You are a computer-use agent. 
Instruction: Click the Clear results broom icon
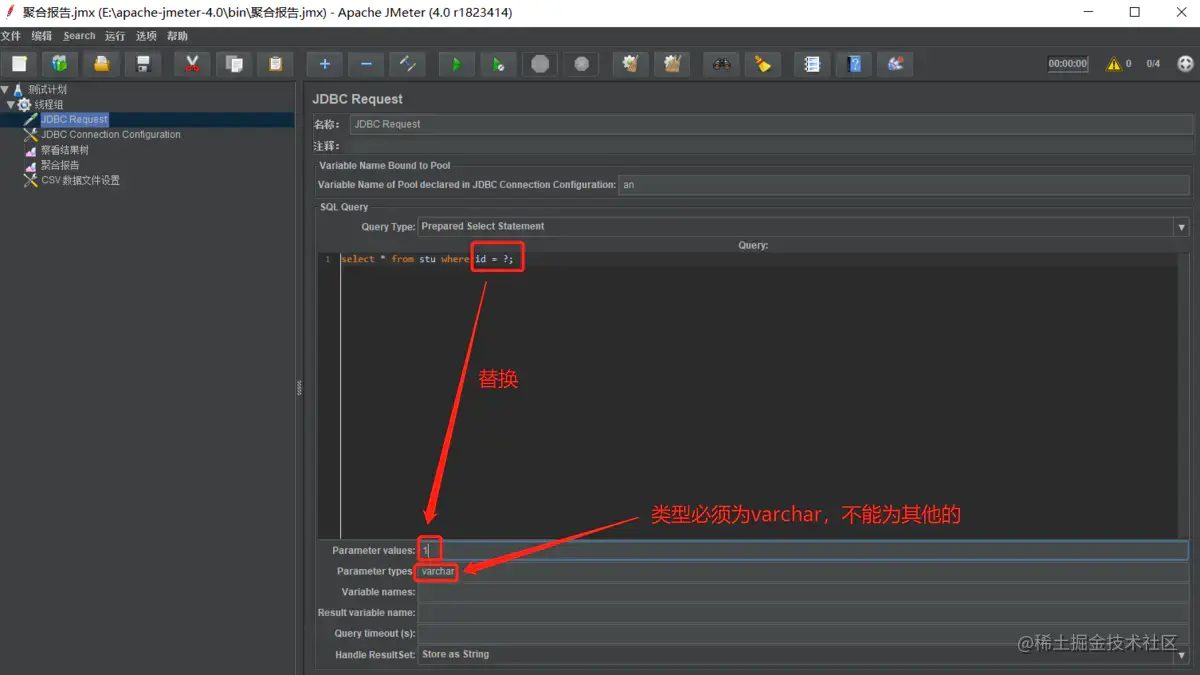coord(630,64)
